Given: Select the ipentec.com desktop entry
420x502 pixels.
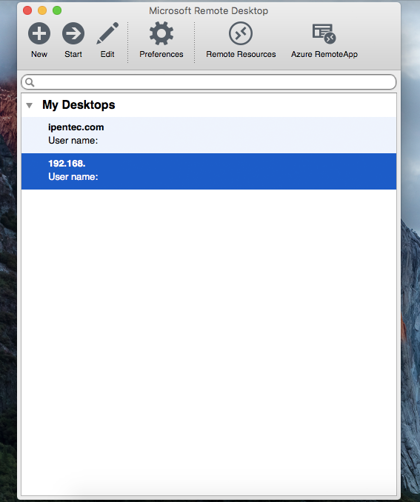Looking at the screenshot, I should (209, 135).
